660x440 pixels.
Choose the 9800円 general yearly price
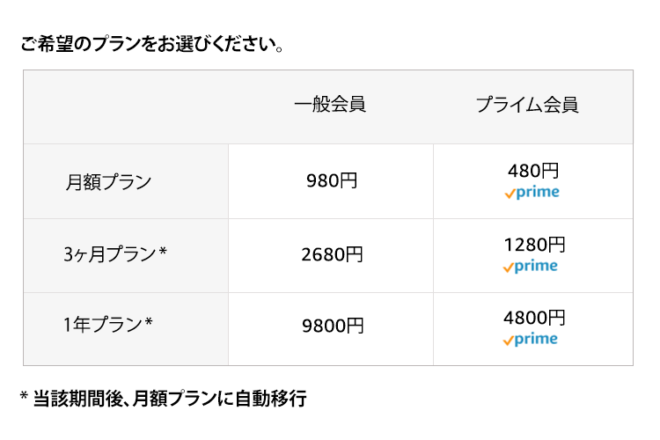pyautogui.click(x=331, y=325)
